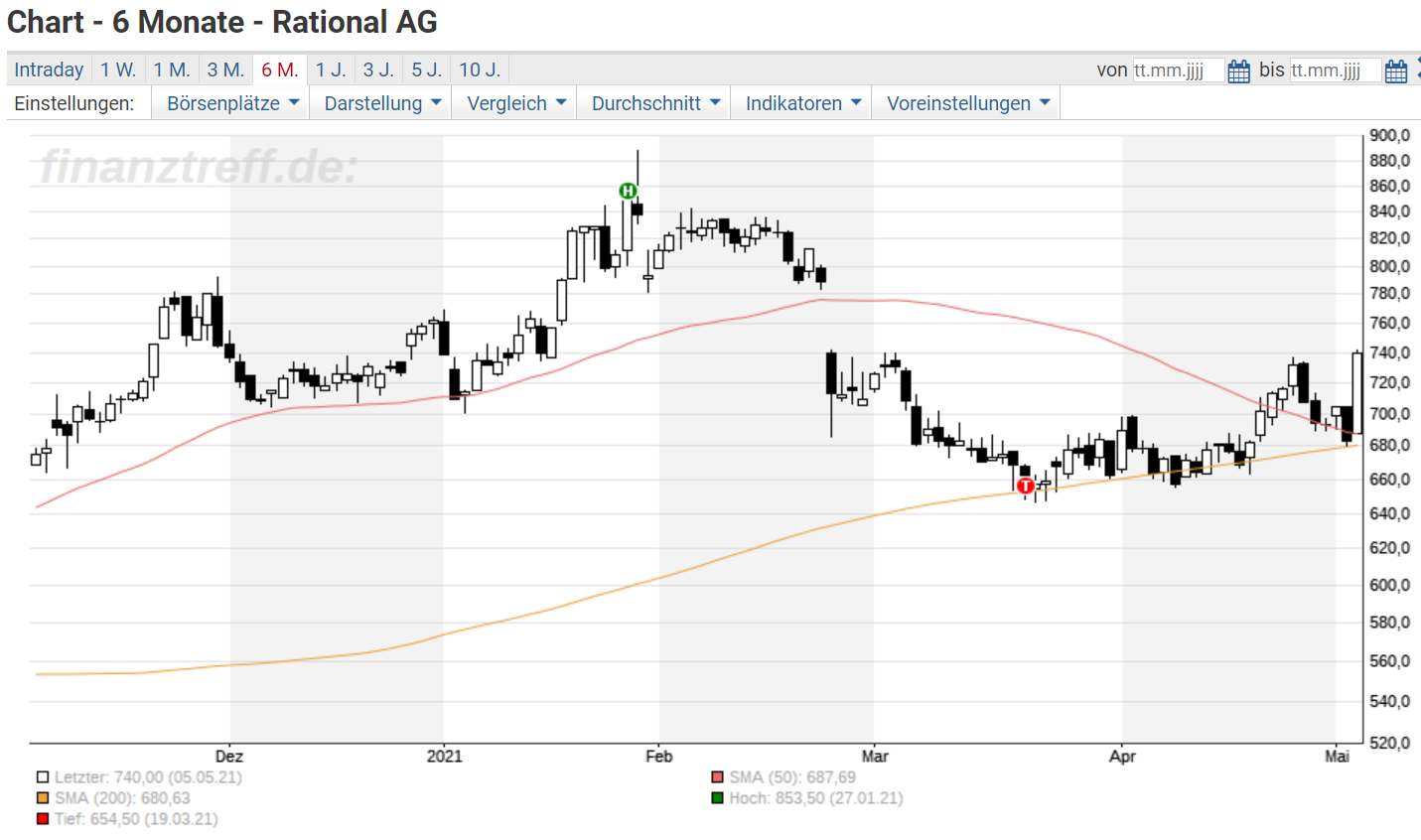Open the Vergleich dropdown

pos(515,103)
